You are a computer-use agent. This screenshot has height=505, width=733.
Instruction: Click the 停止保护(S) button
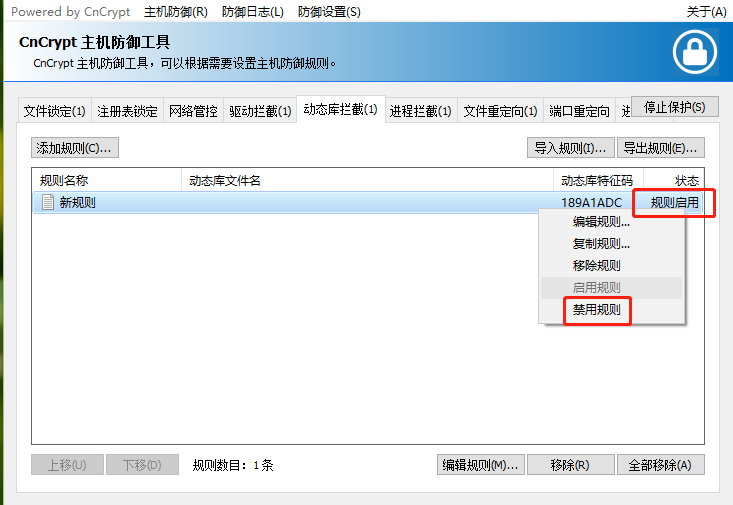click(675, 107)
